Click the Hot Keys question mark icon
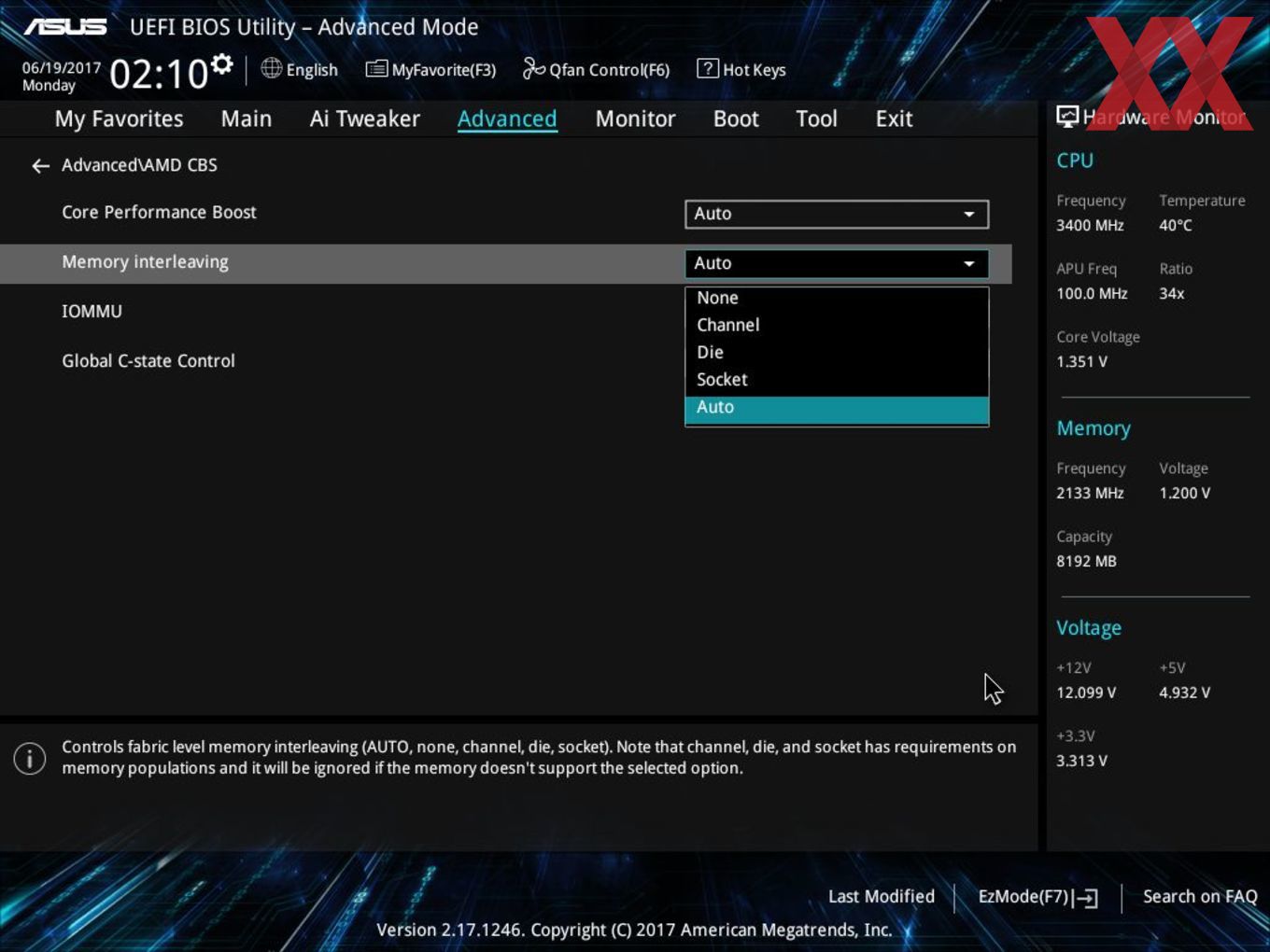The width and height of the screenshot is (1270, 952). pyautogui.click(x=708, y=68)
